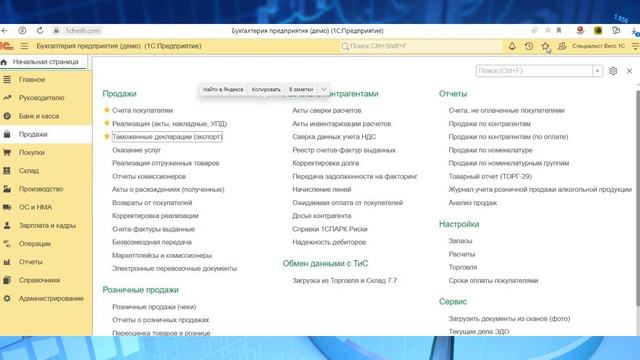Image resolution: width=640 pixels, height=360 pixels.
Task: Open Товарный отчет (ТОРГ-29)
Action: (490, 176)
